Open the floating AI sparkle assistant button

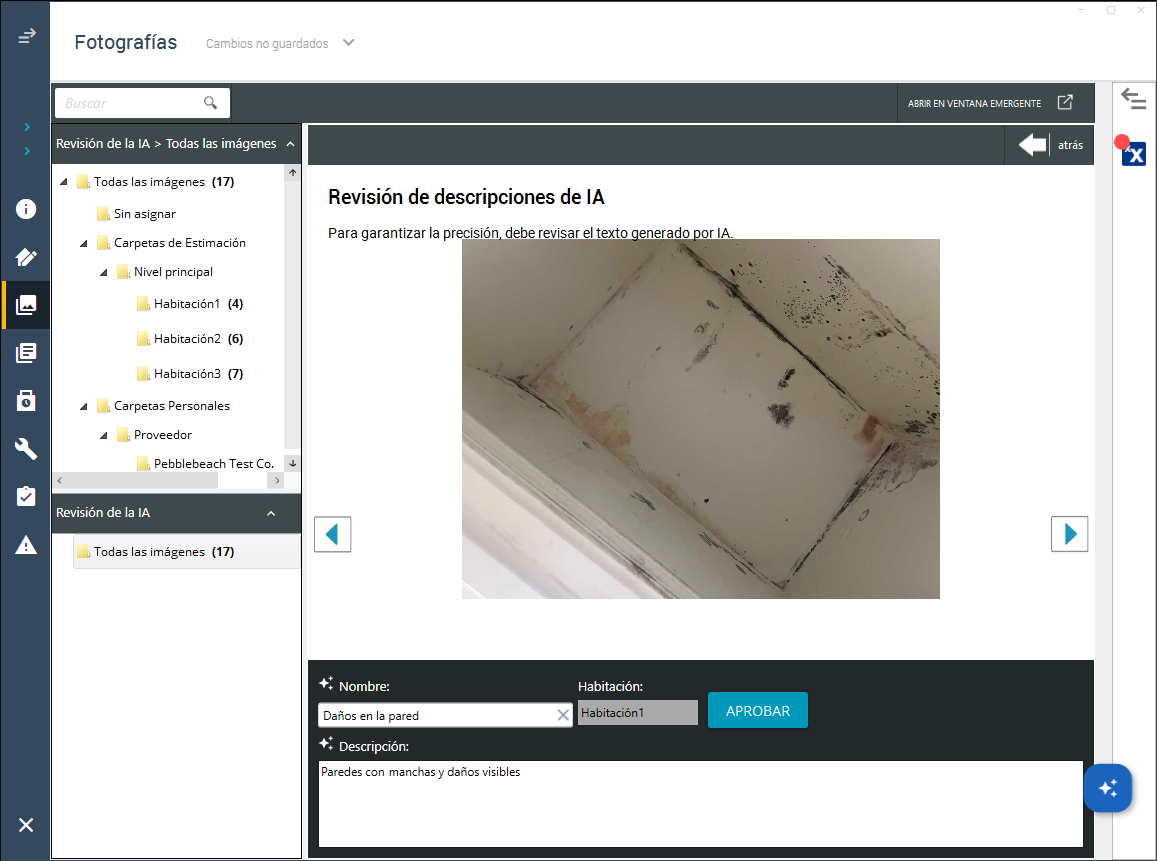(x=1108, y=788)
